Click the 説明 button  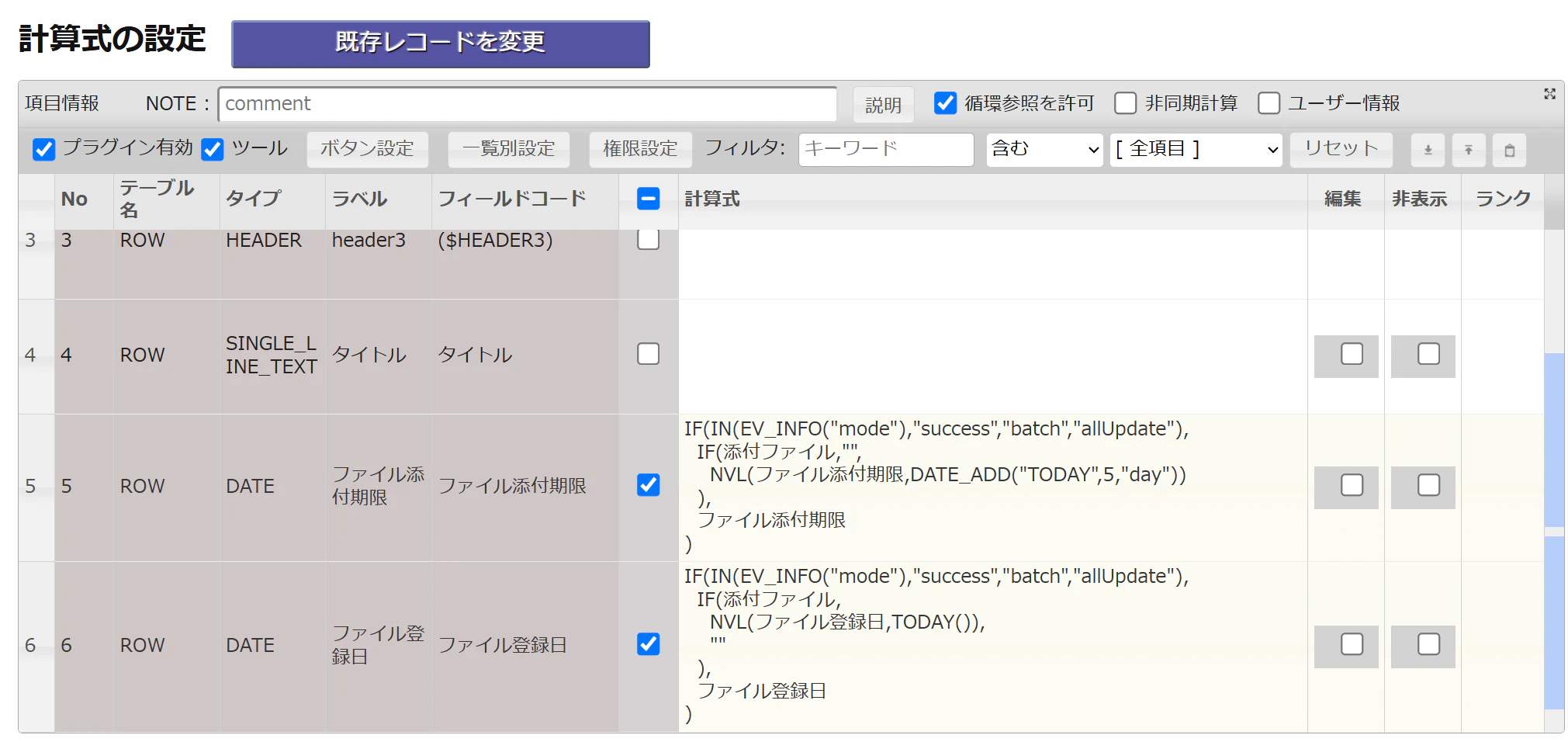point(883,104)
